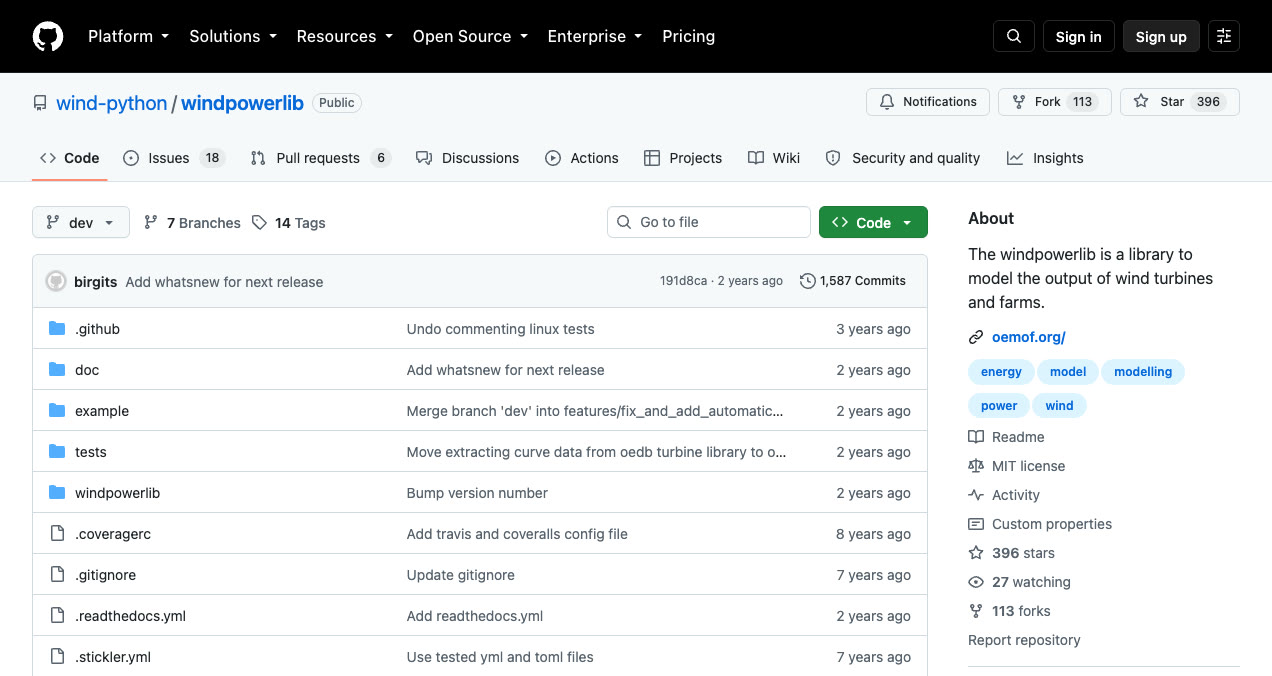Click the example folder icon

[57, 411]
